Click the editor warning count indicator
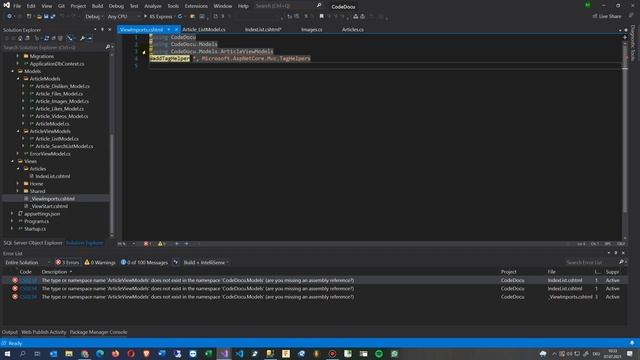640x360 pixels. point(162,244)
